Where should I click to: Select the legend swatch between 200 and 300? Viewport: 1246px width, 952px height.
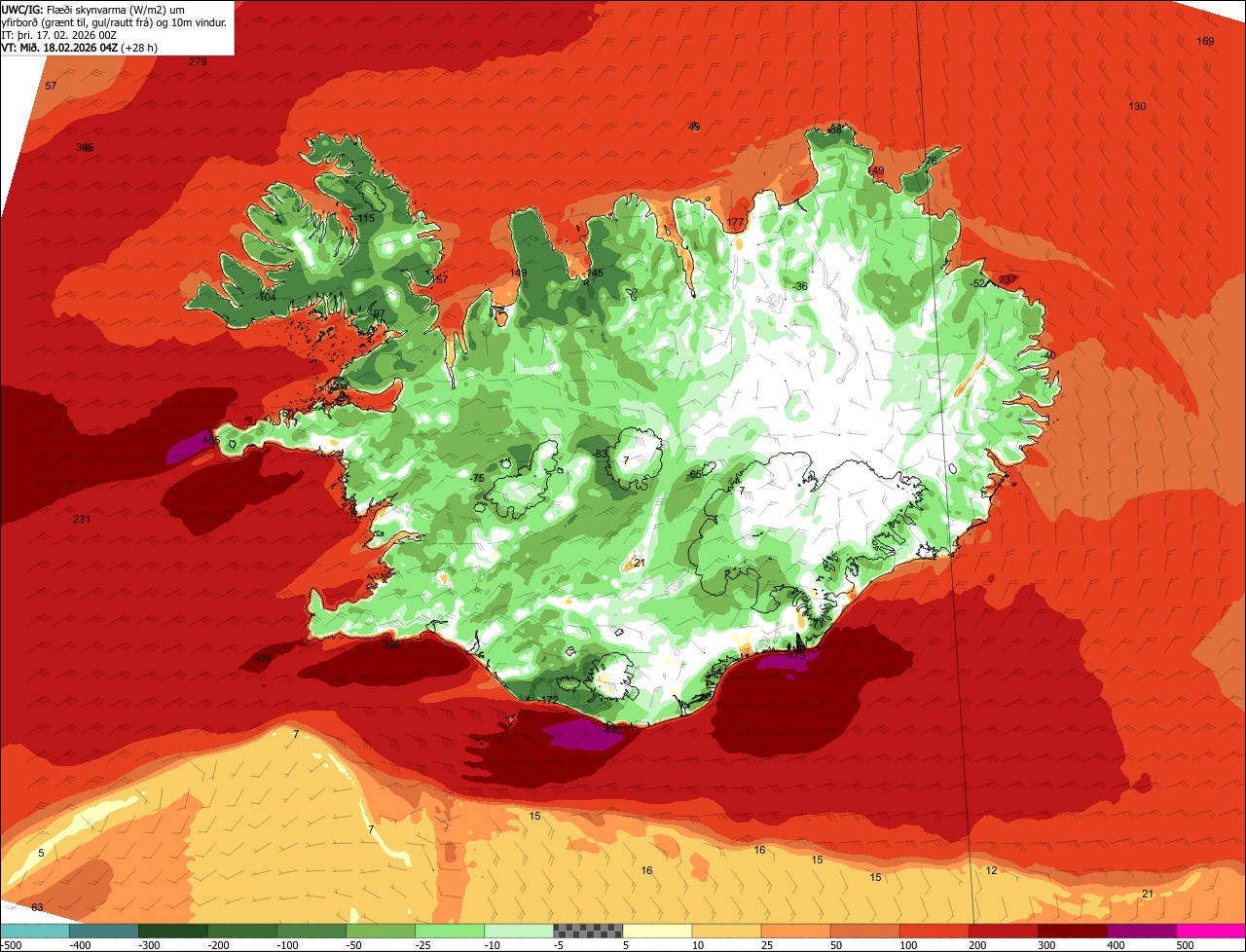pos(1003,931)
